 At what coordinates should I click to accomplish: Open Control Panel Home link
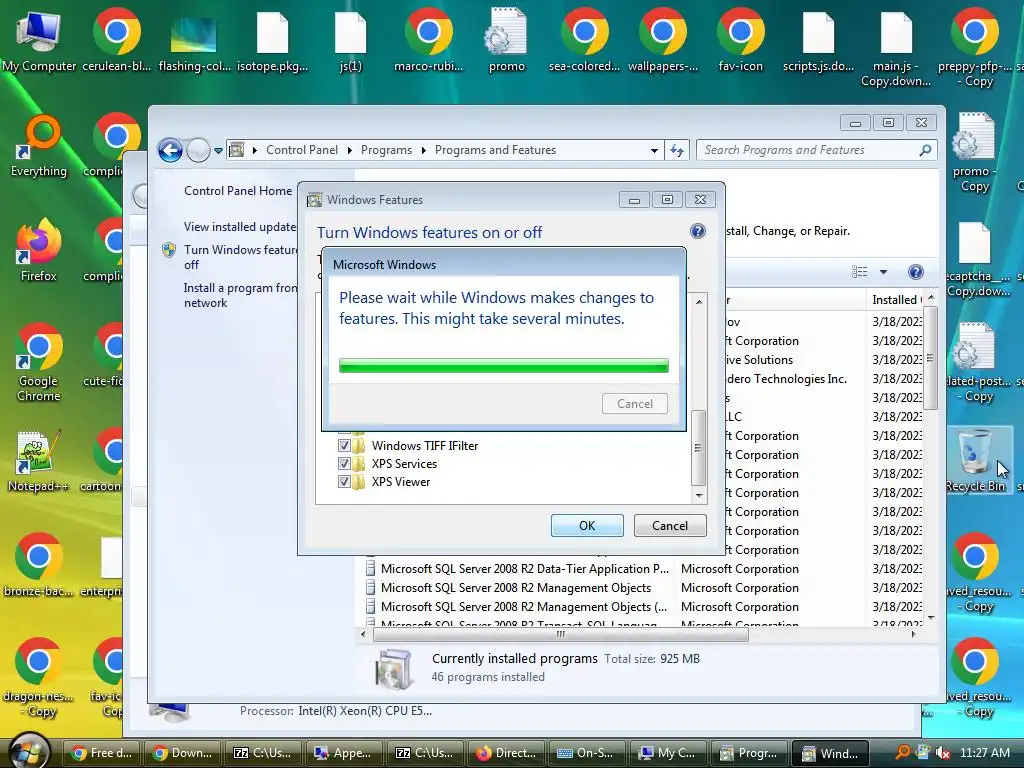238,191
